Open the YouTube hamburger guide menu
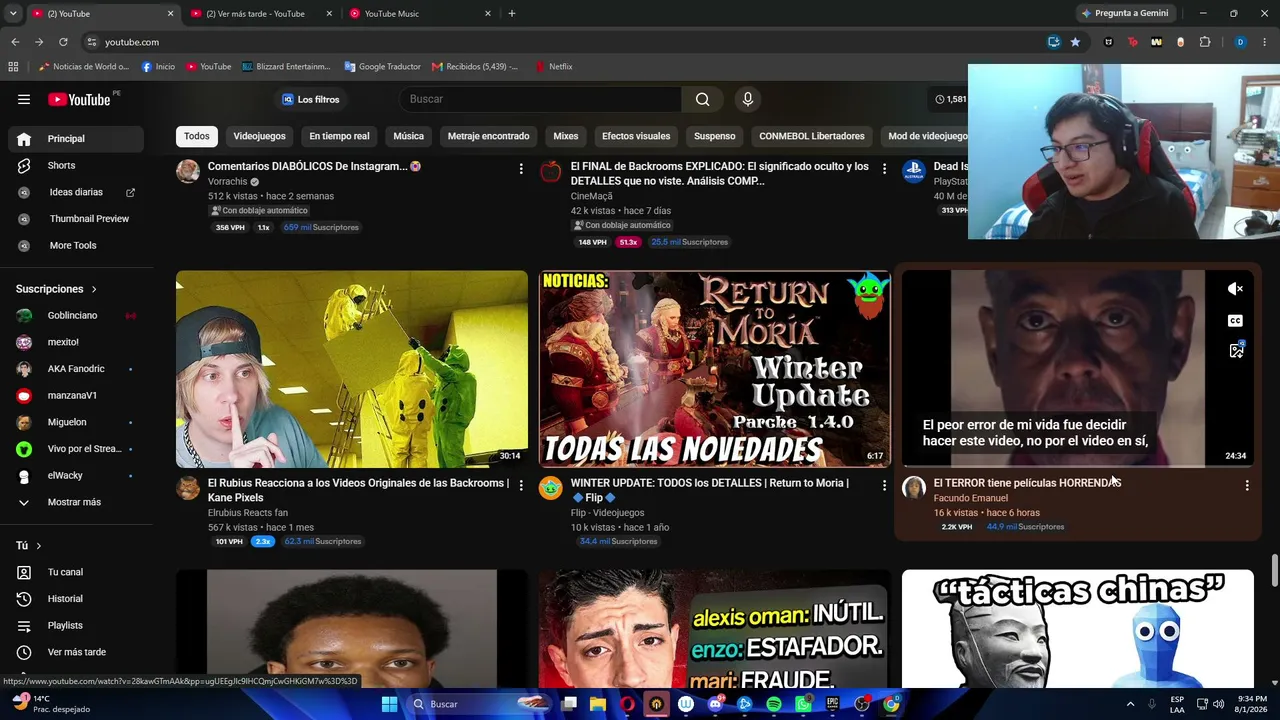 coord(24,99)
